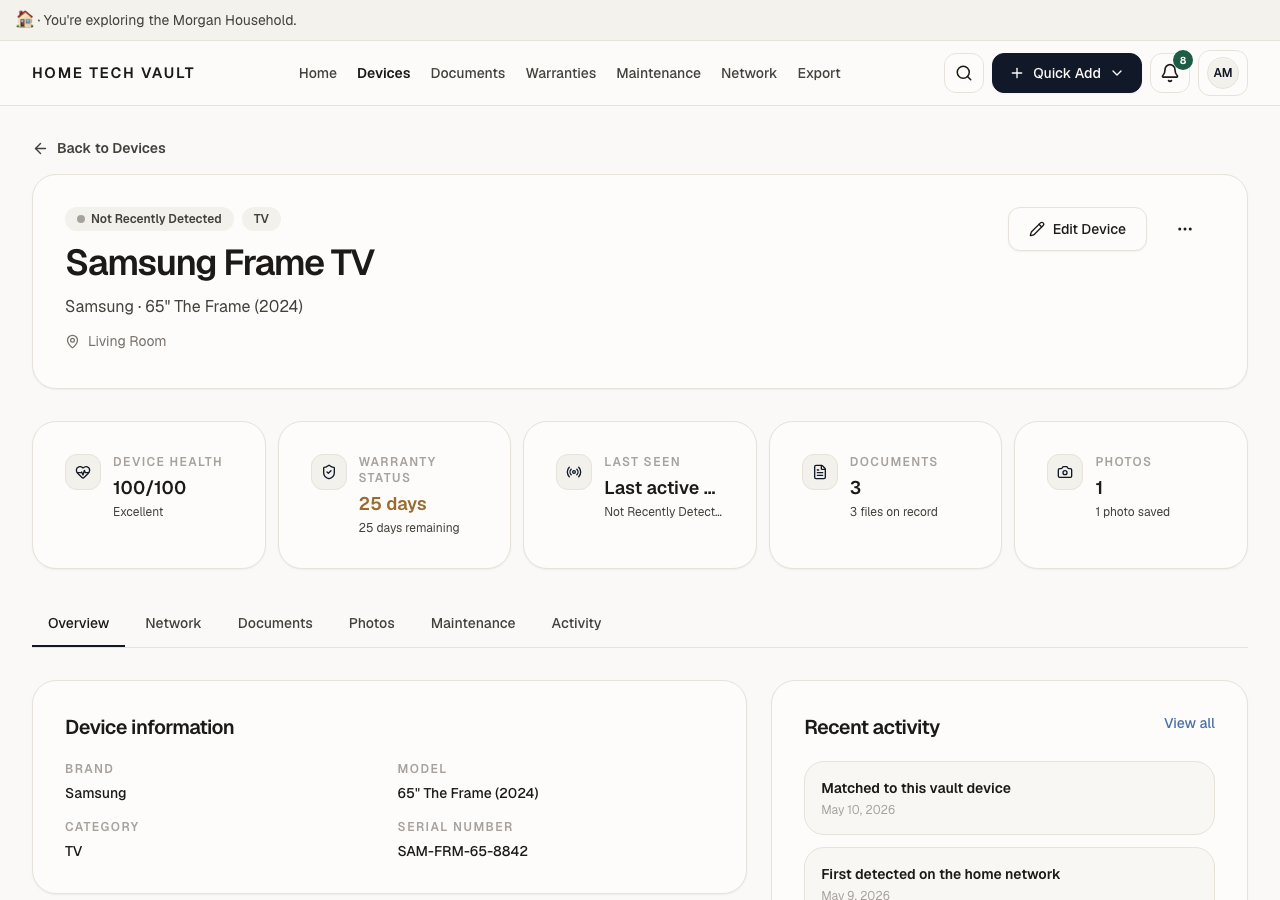Click the serial number SAM-FRM-65-8842
The width and height of the screenshot is (1280, 900).
(462, 851)
